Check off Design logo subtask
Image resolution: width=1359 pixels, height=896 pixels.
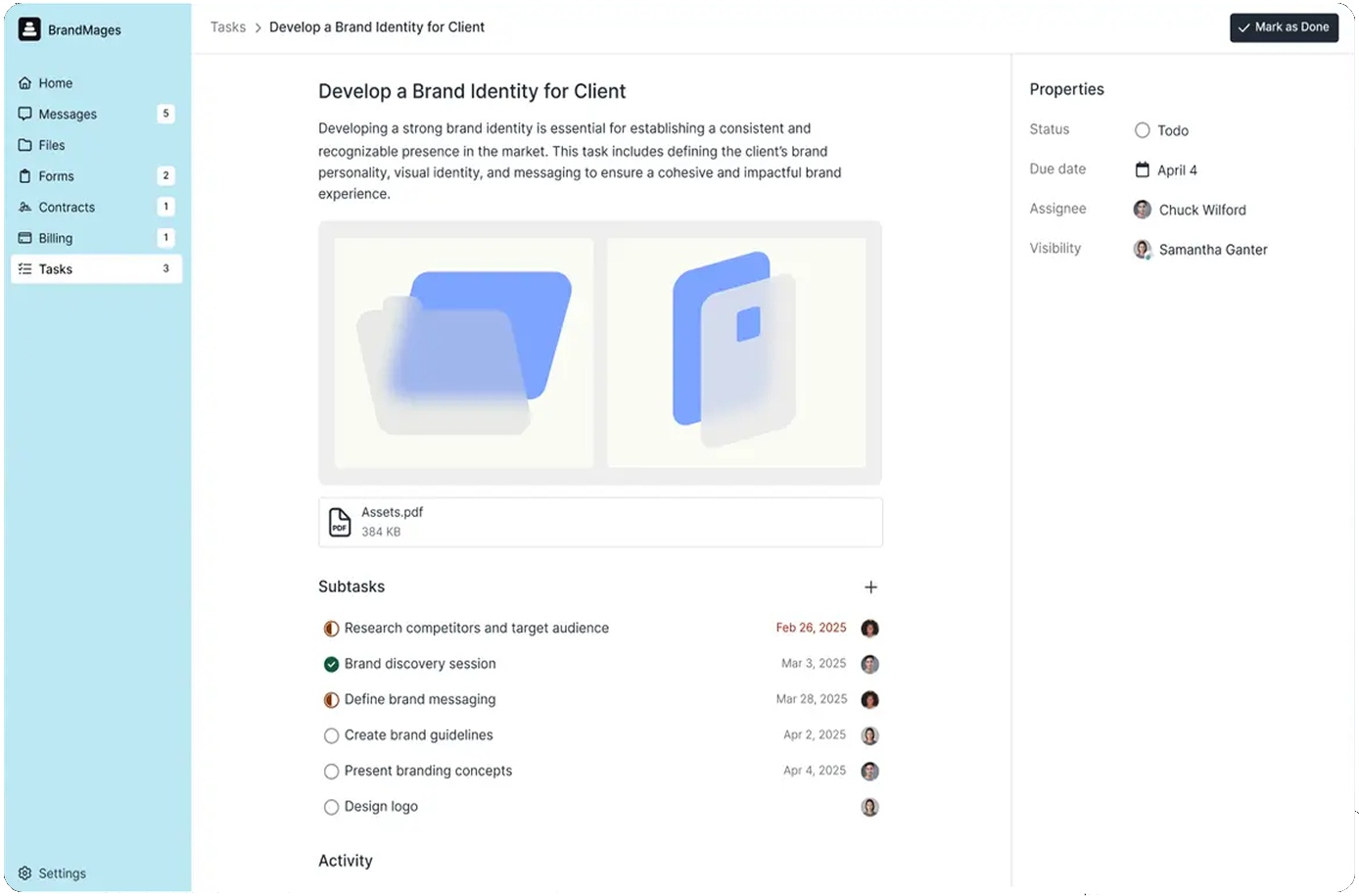click(331, 807)
